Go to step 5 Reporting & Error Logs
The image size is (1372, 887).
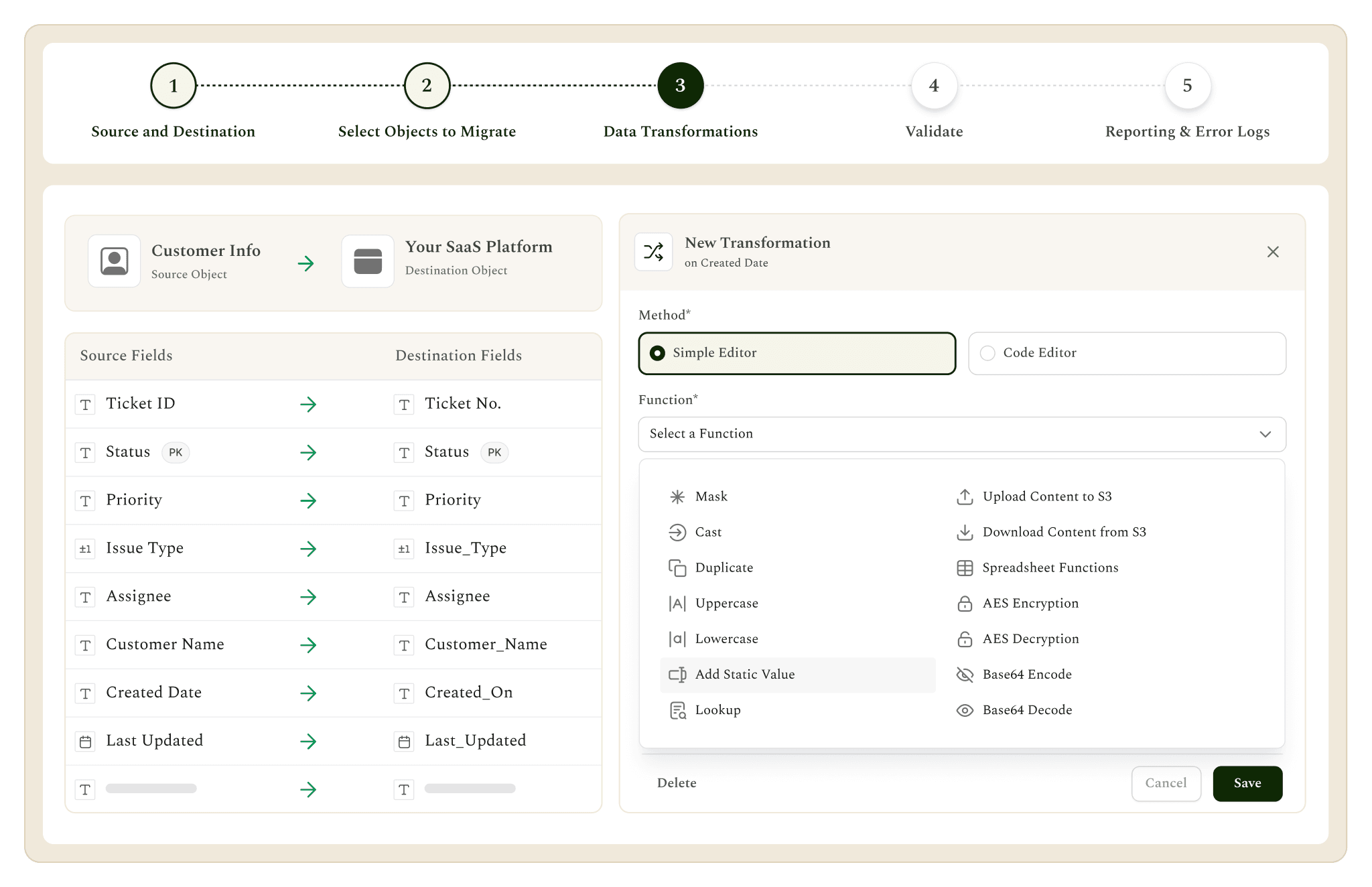1187,86
